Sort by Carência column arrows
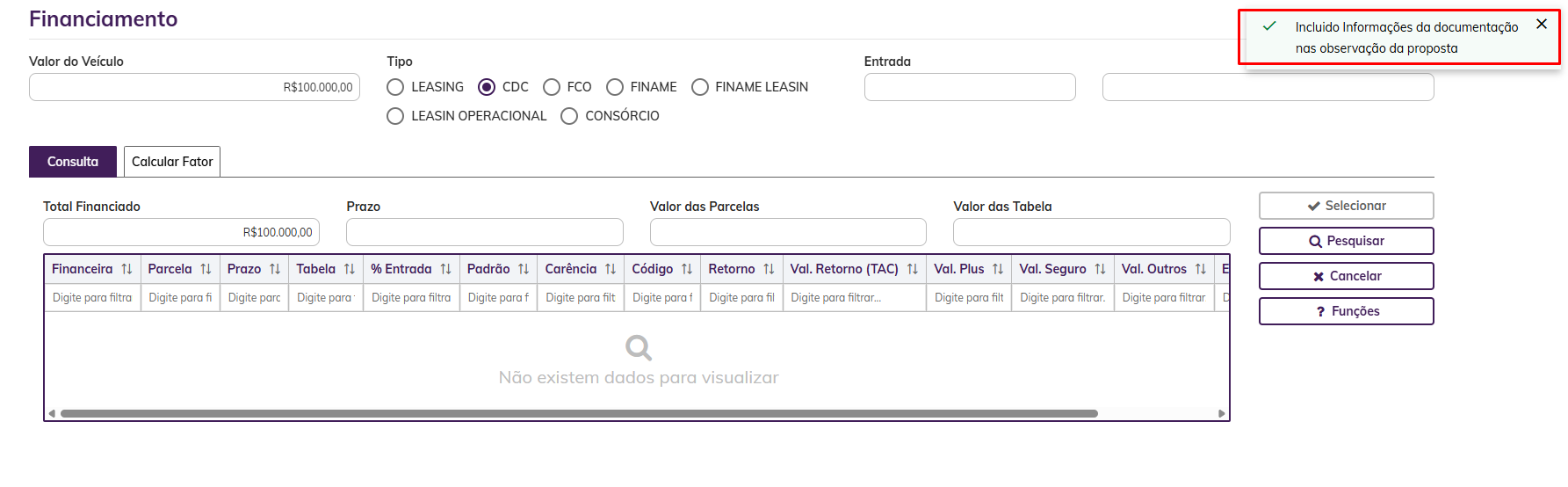The height and width of the screenshot is (487, 1568). tap(611, 269)
